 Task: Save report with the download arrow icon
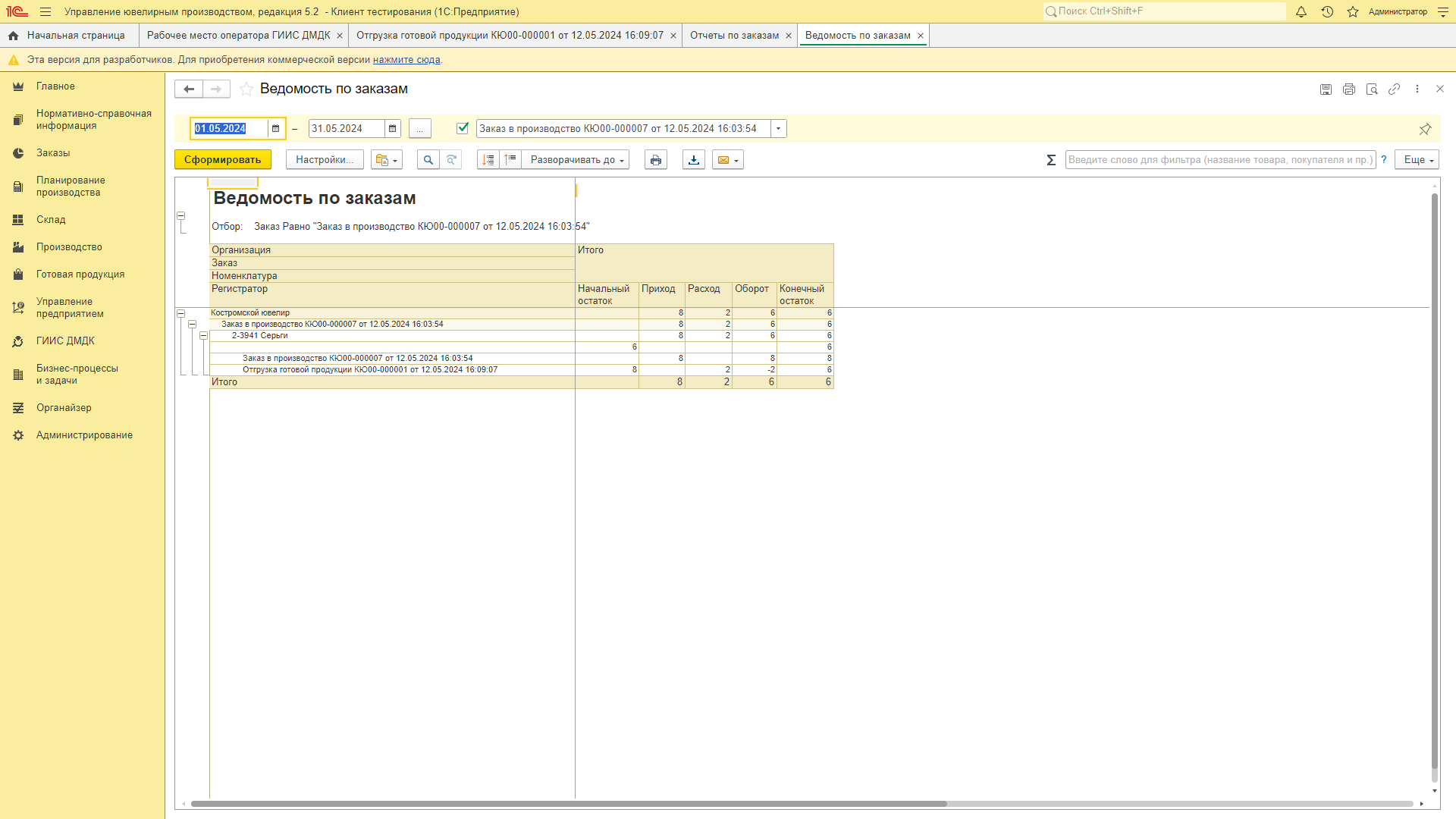694,160
